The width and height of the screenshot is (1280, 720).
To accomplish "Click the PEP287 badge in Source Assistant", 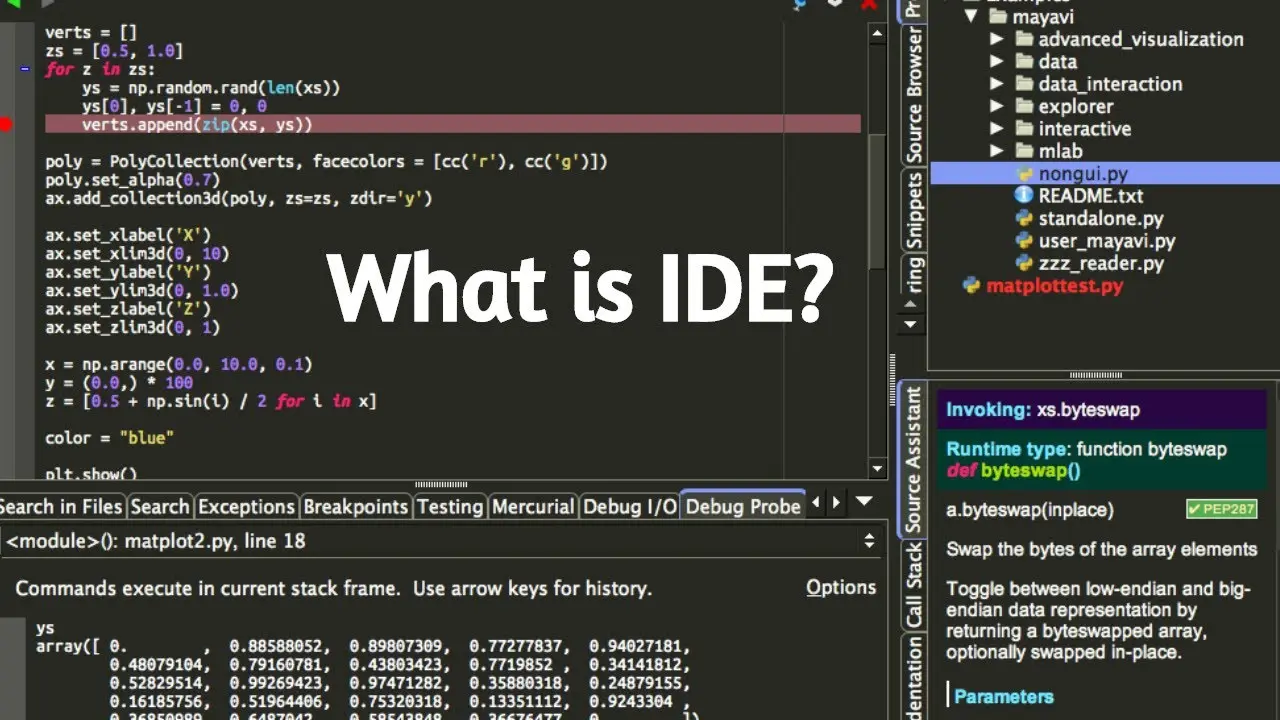I will tap(1221, 509).
